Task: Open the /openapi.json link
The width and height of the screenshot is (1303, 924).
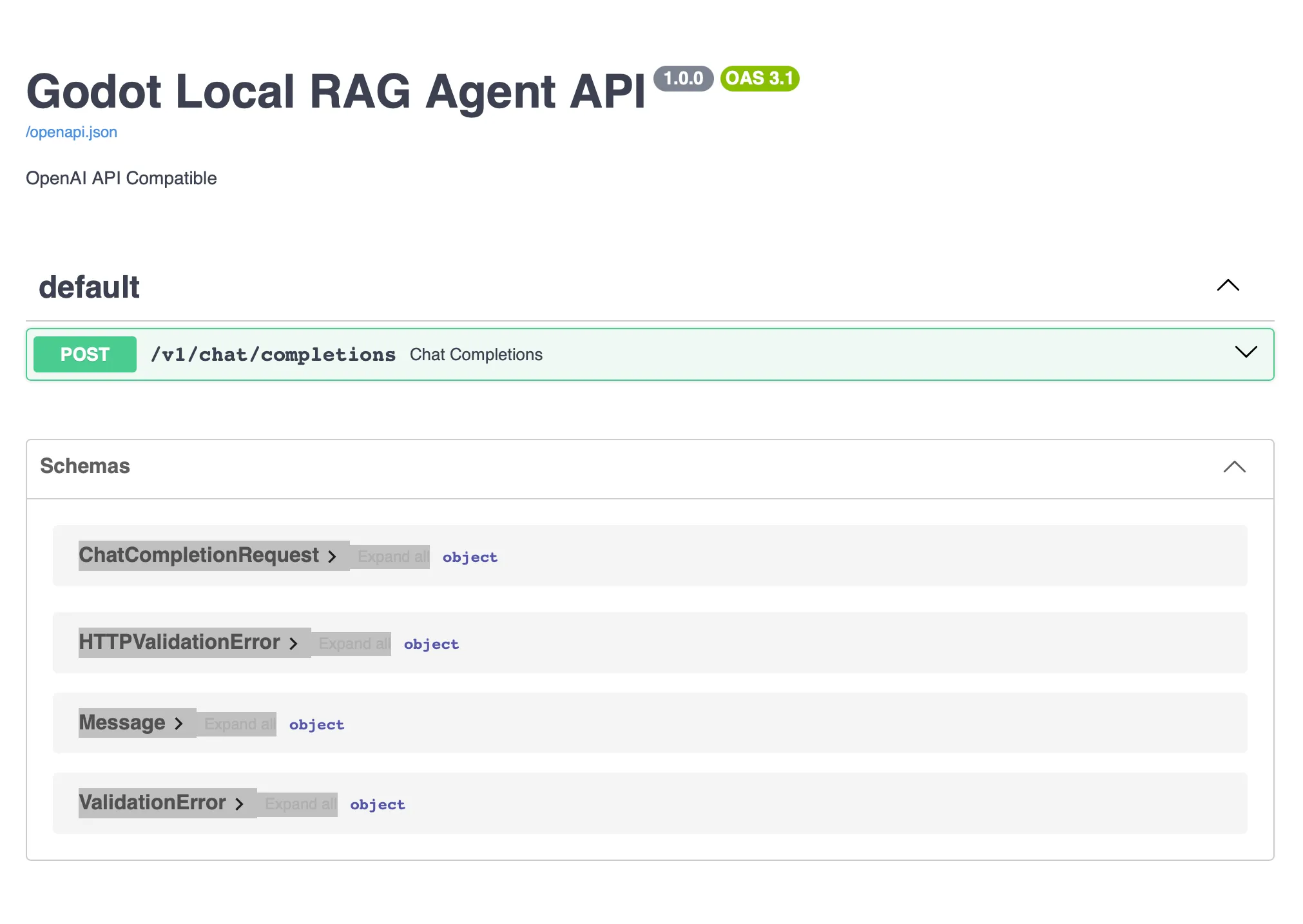Action: click(72, 132)
